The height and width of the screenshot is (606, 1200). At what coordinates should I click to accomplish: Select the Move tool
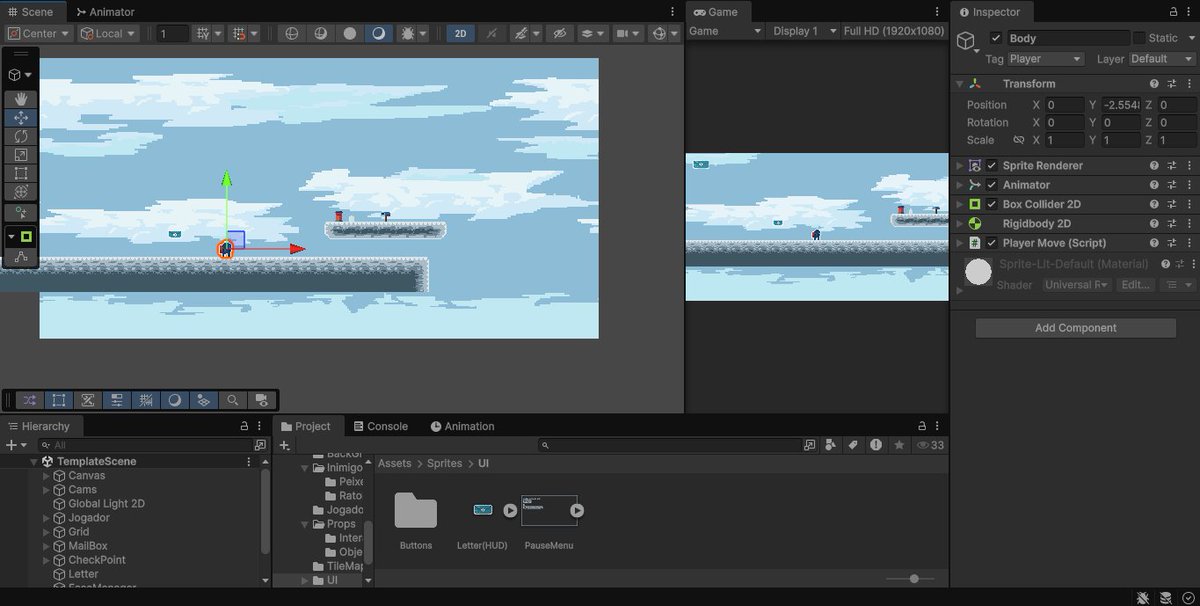point(20,117)
